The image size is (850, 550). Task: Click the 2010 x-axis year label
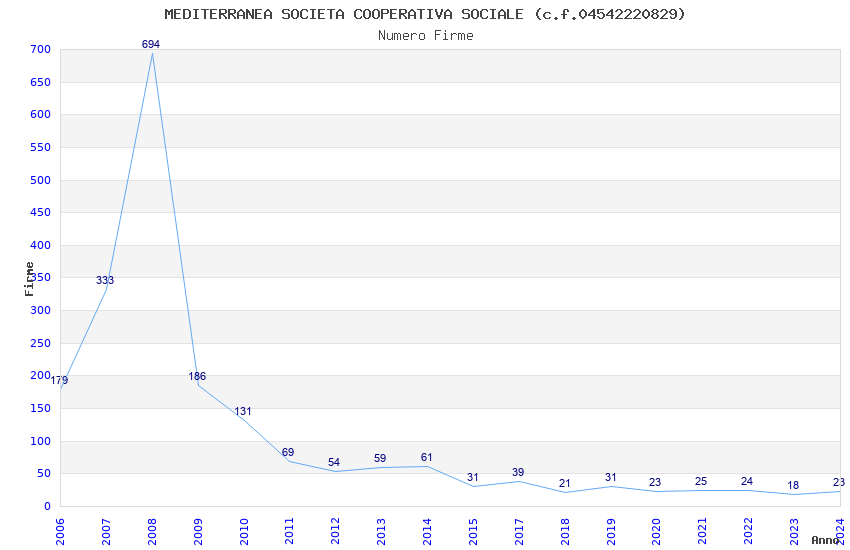click(x=243, y=532)
